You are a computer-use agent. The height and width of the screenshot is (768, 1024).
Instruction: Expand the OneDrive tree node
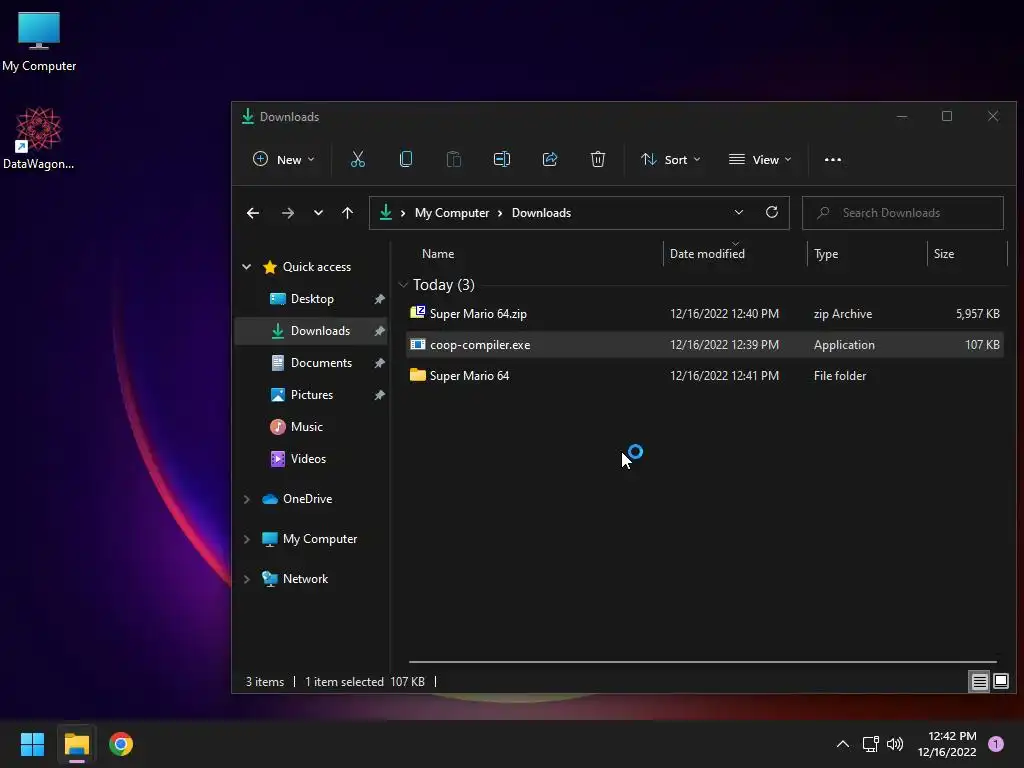[x=247, y=499]
